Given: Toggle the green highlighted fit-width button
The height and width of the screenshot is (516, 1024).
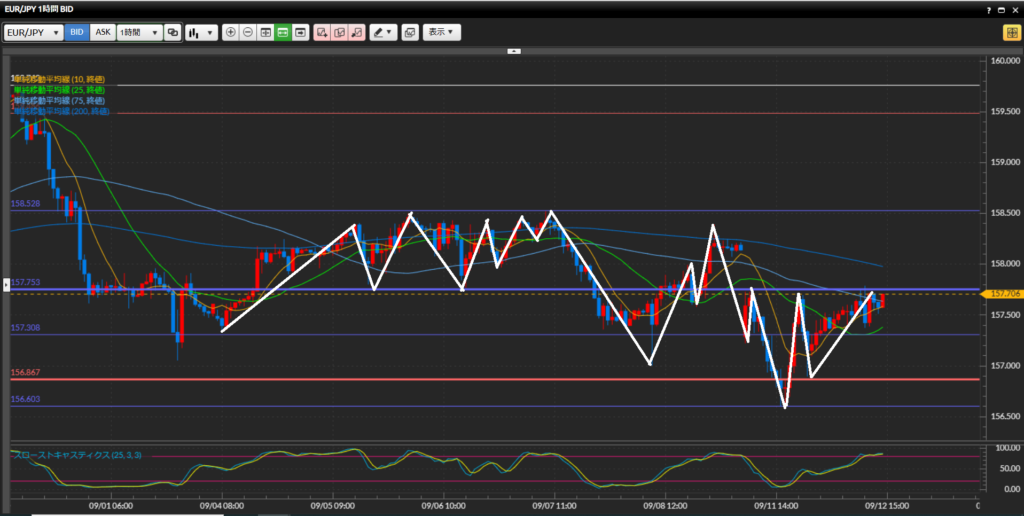Looking at the screenshot, I should (283, 32).
